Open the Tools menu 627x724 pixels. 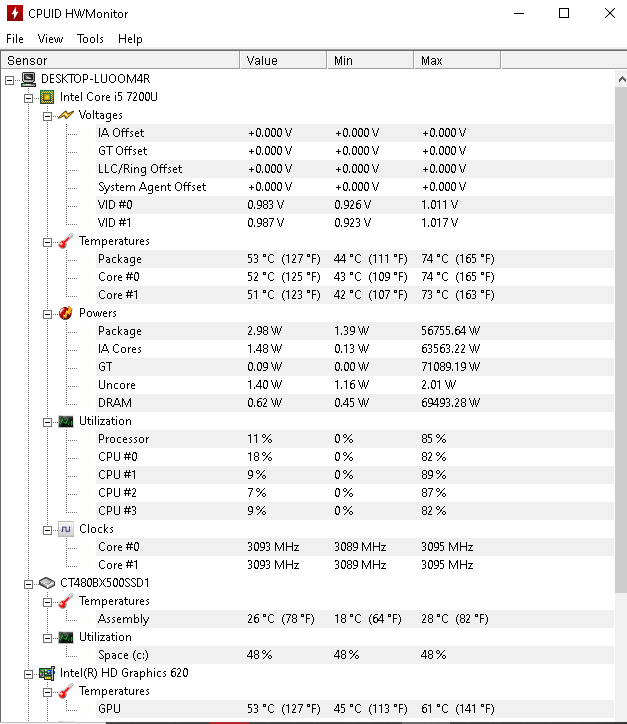[90, 39]
